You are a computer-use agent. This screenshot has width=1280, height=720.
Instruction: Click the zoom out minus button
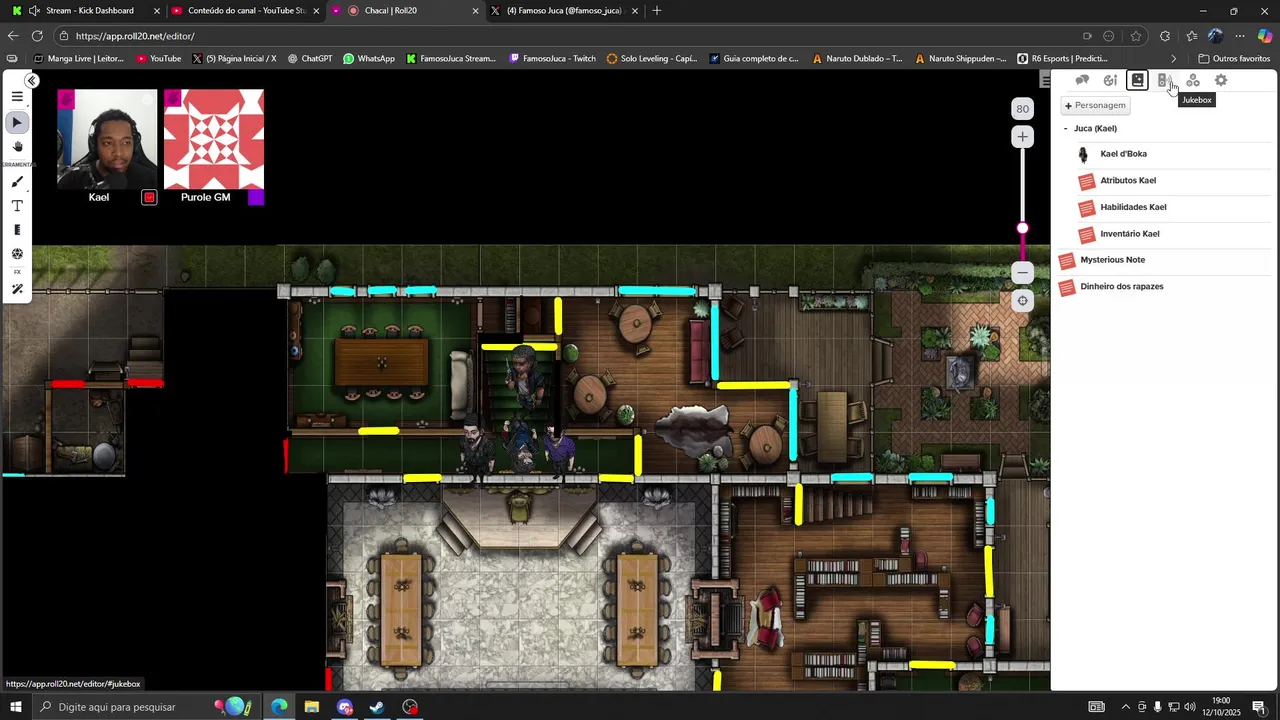point(1022,272)
